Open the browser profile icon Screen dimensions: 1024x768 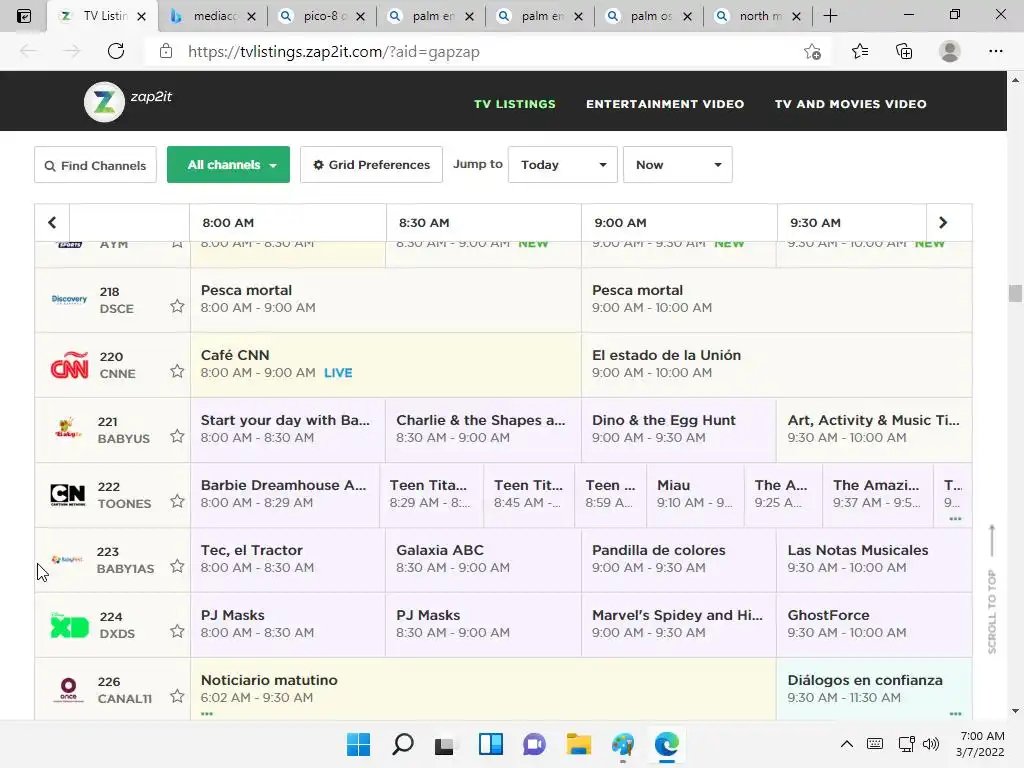tap(950, 51)
